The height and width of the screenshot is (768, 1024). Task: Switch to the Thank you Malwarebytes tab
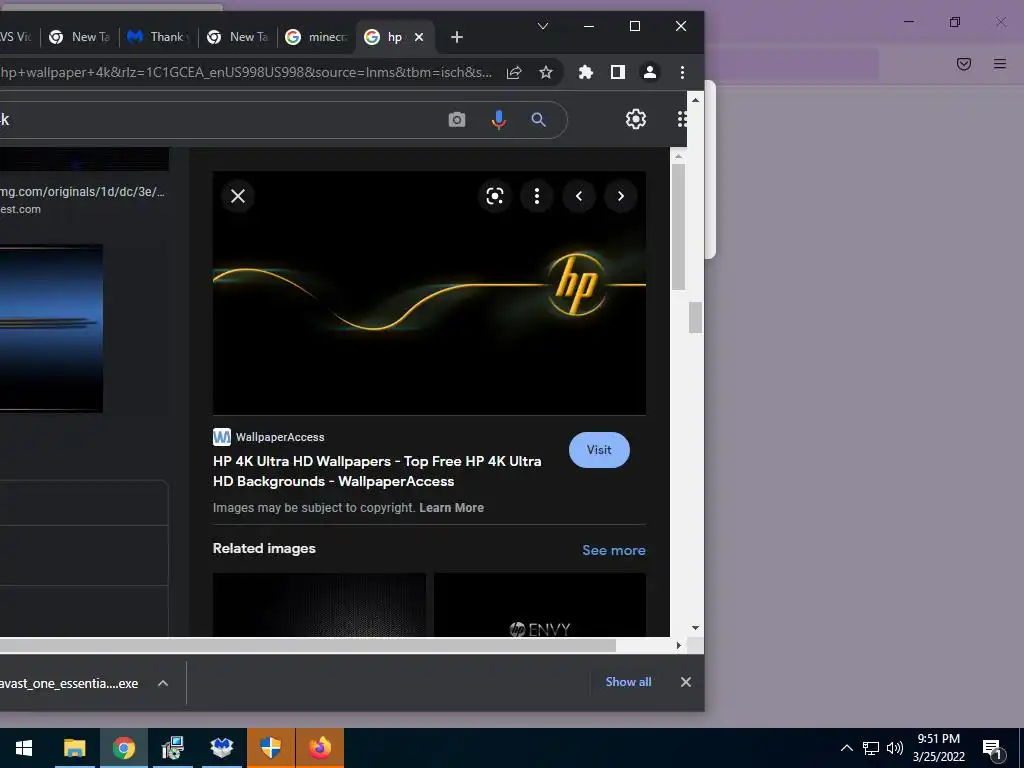pyautogui.click(x=159, y=37)
